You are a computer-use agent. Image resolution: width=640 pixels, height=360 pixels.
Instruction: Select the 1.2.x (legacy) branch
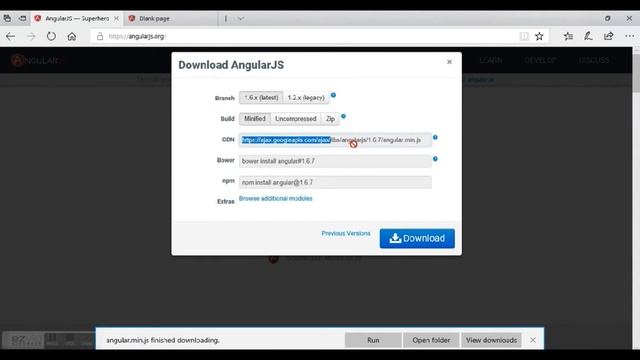coord(306,98)
